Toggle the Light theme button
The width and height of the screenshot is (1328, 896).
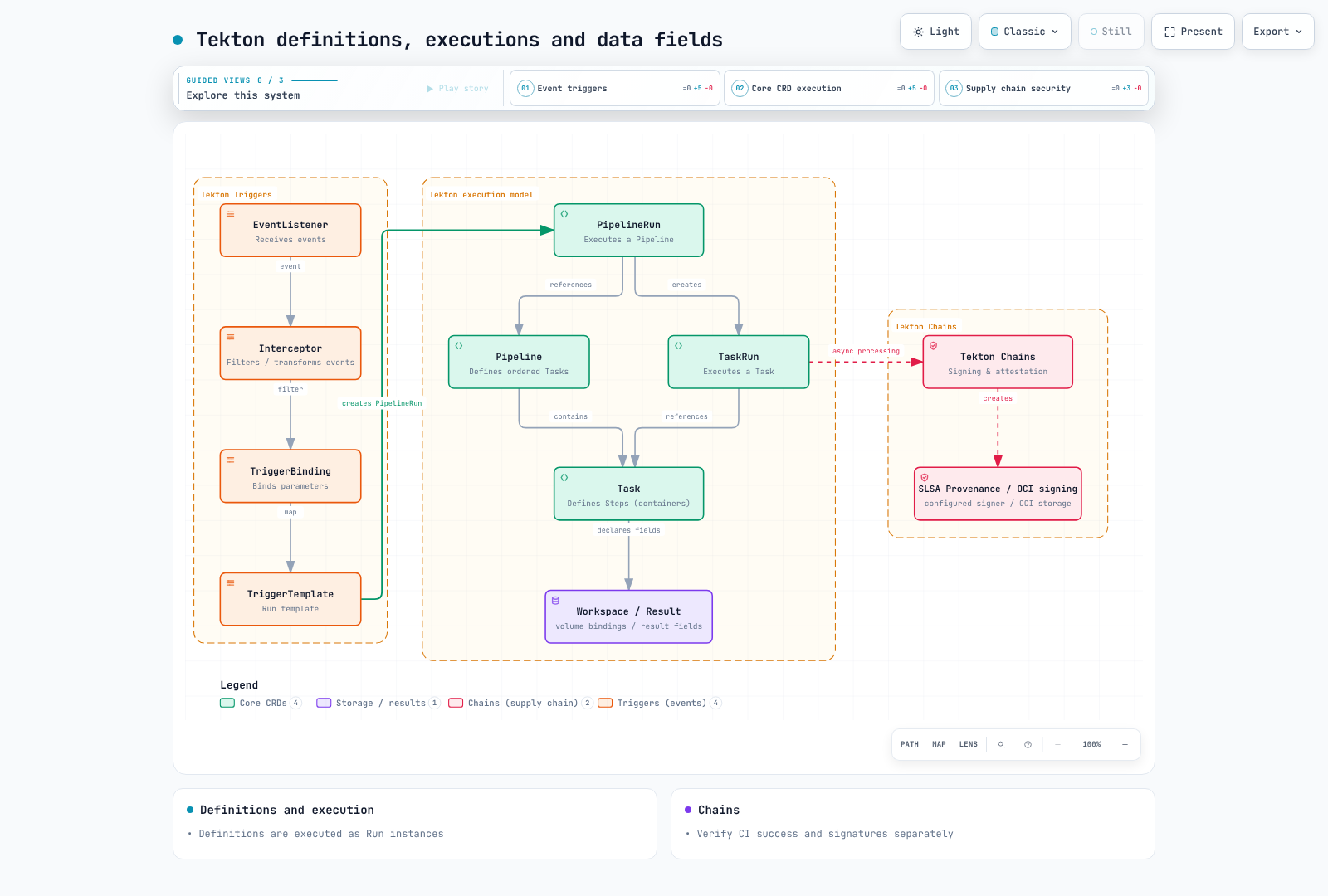pyautogui.click(x=935, y=32)
